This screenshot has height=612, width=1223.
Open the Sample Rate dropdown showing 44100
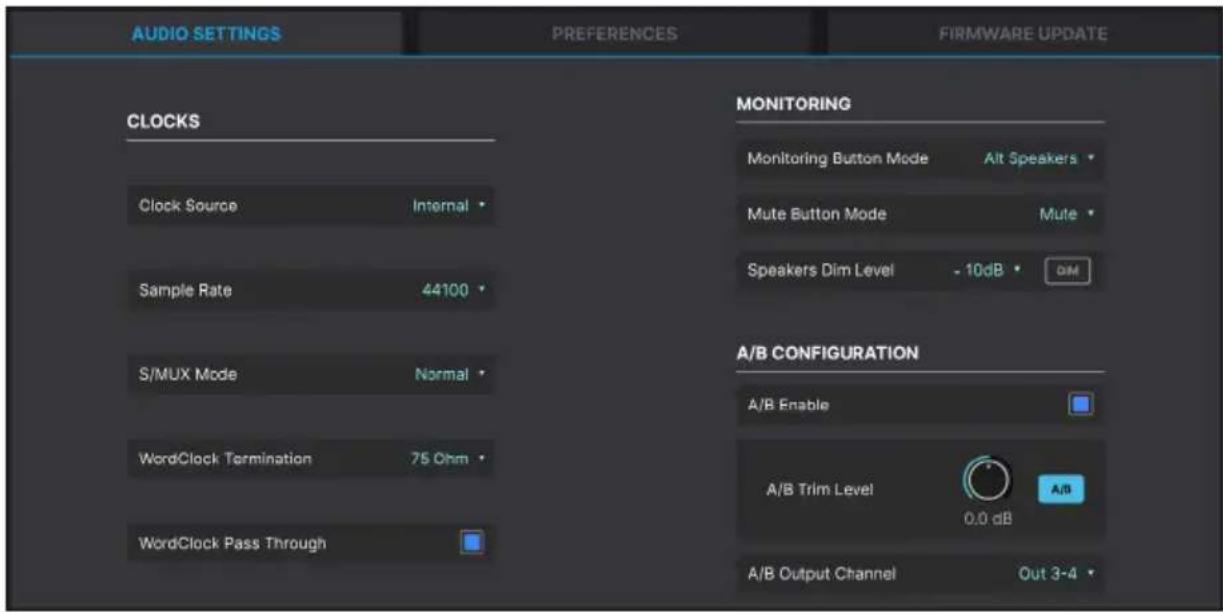click(x=453, y=290)
